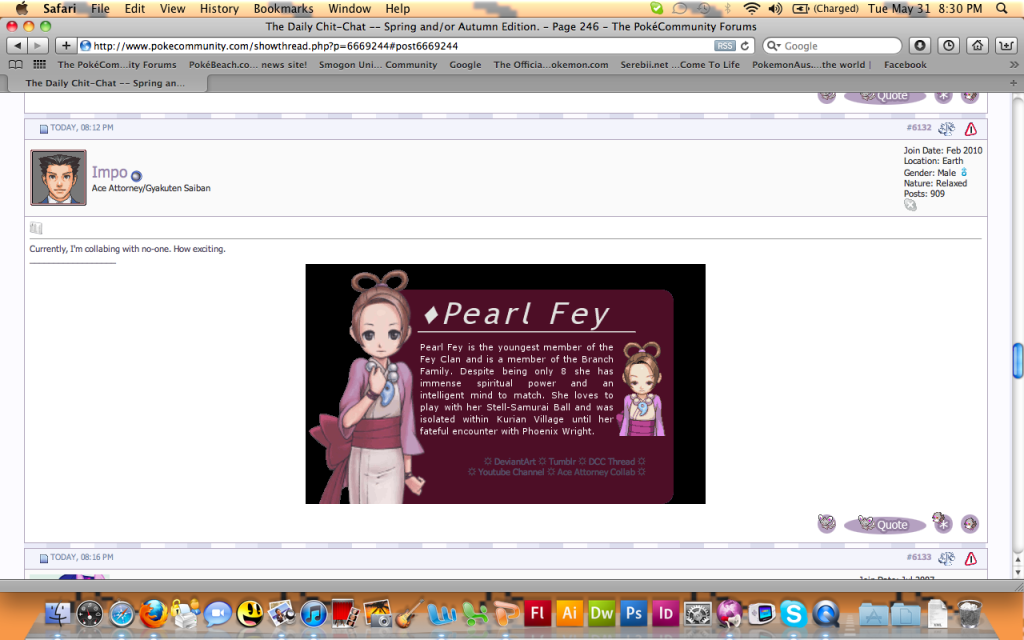Image resolution: width=1024 pixels, height=640 pixels.
Task: Click Quote button under Impo's post
Action: click(x=885, y=524)
